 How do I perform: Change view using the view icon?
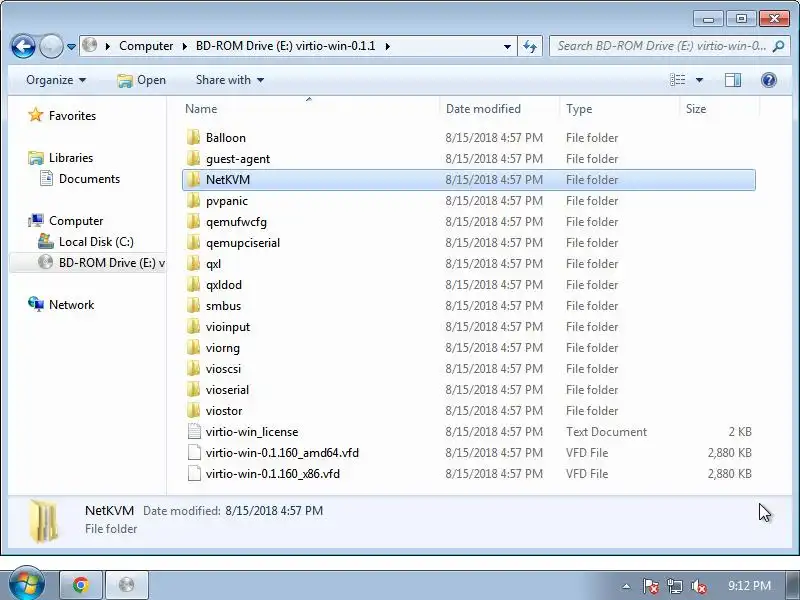point(678,80)
